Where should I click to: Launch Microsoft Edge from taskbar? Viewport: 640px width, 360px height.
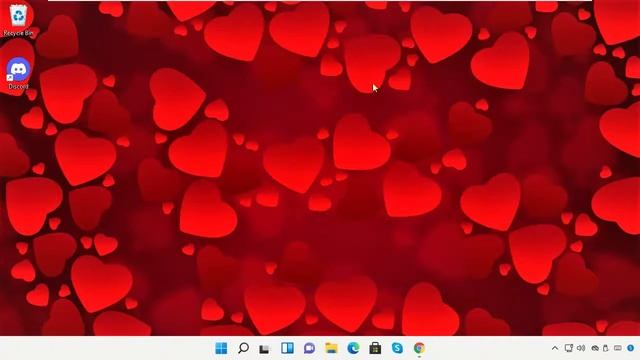point(353,348)
